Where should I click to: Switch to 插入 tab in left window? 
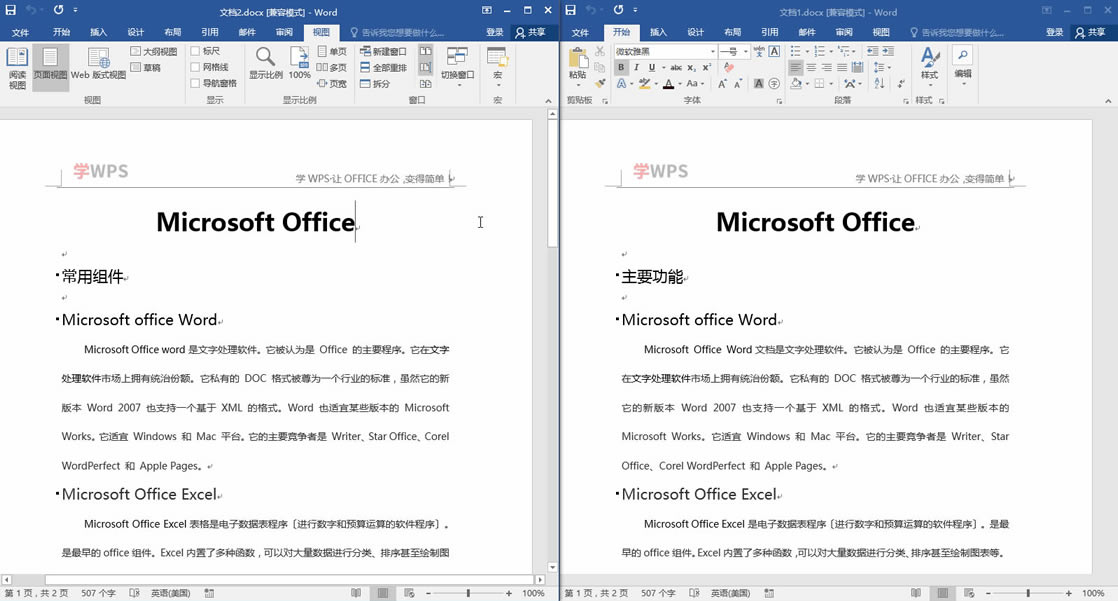point(98,32)
